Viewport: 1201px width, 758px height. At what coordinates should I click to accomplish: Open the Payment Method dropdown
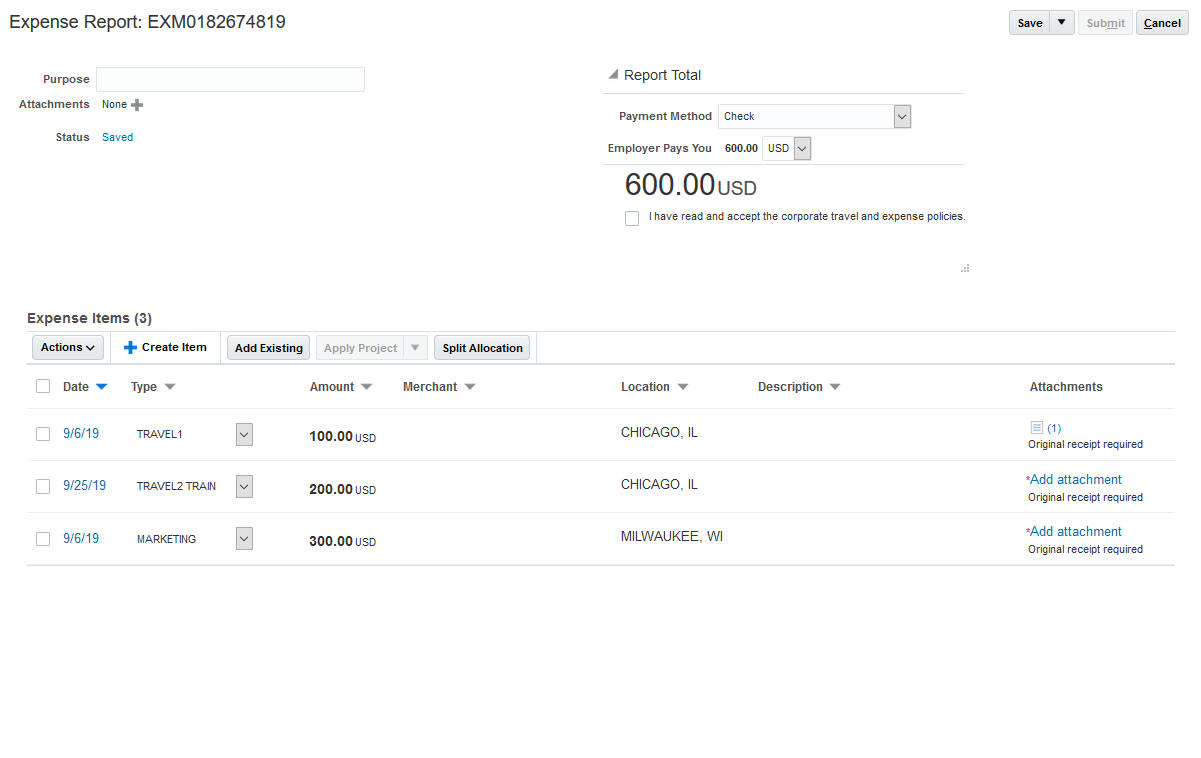[x=902, y=116]
